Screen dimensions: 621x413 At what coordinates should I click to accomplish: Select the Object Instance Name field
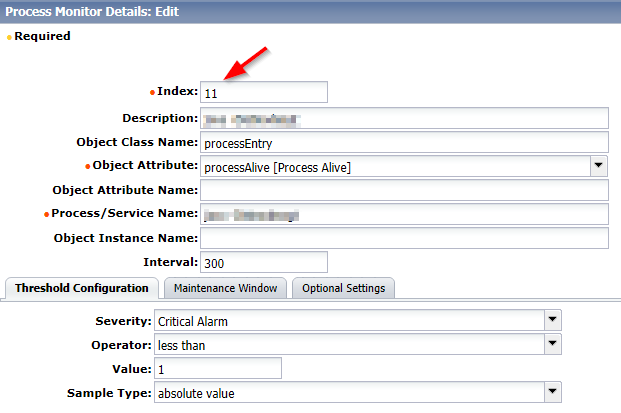click(404, 238)
